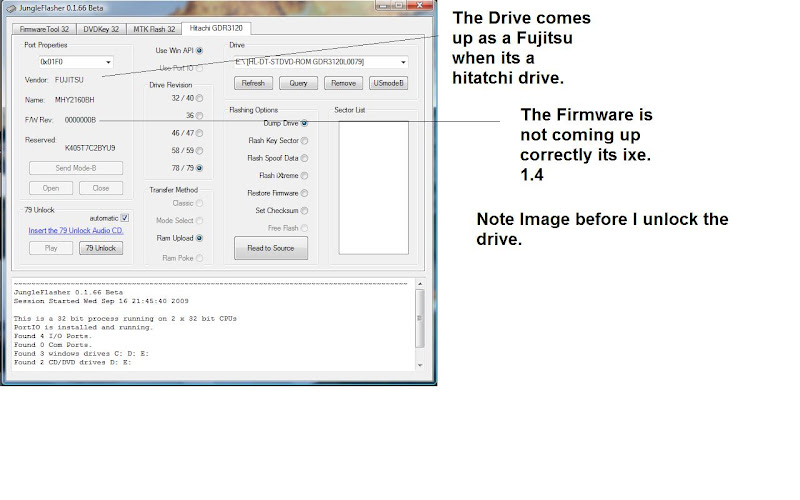This screenshot has width=800, height=500.
Task: Select the Free Flash option
Action: point(304,228)
